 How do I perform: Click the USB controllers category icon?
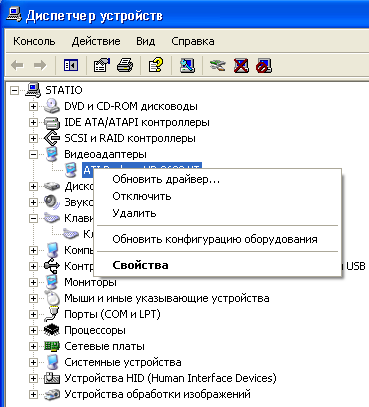(x=52, y=266)
